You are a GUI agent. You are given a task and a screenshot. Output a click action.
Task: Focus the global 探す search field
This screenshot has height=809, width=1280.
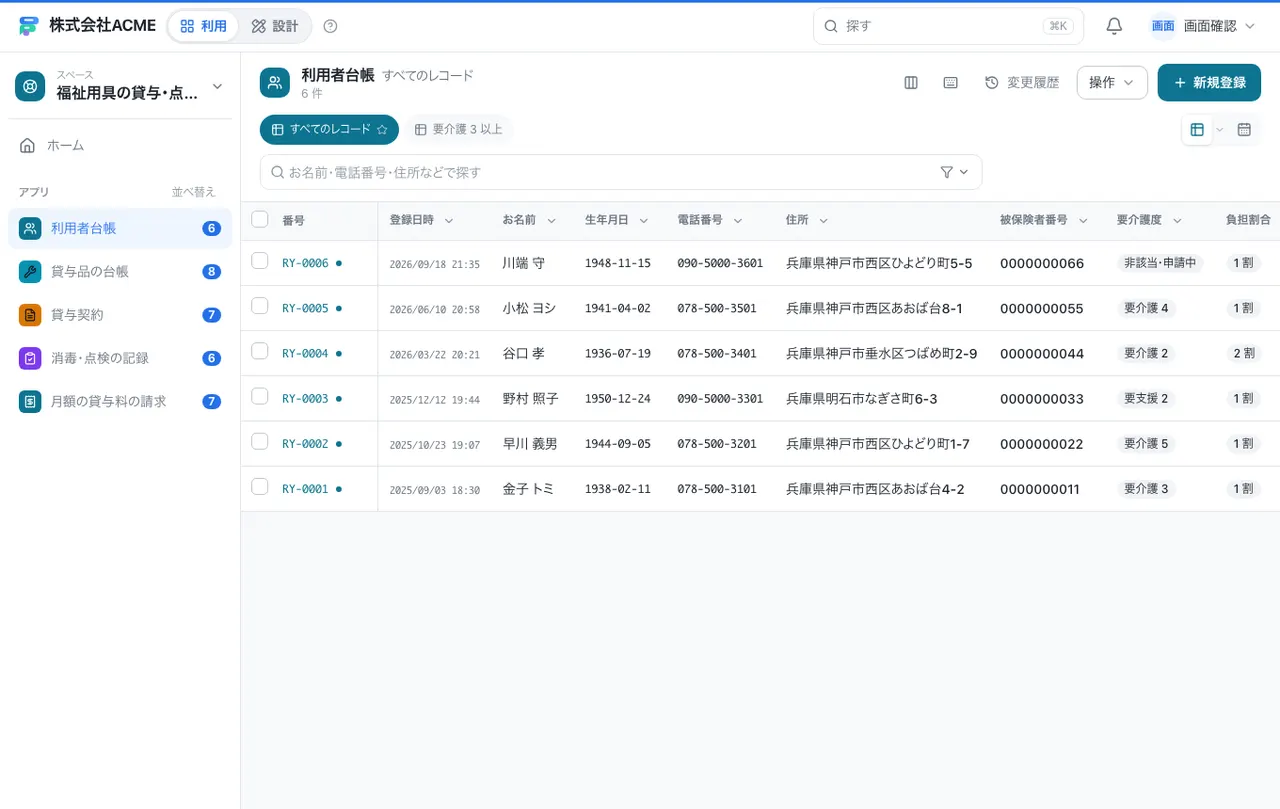[x=948, y=26]
